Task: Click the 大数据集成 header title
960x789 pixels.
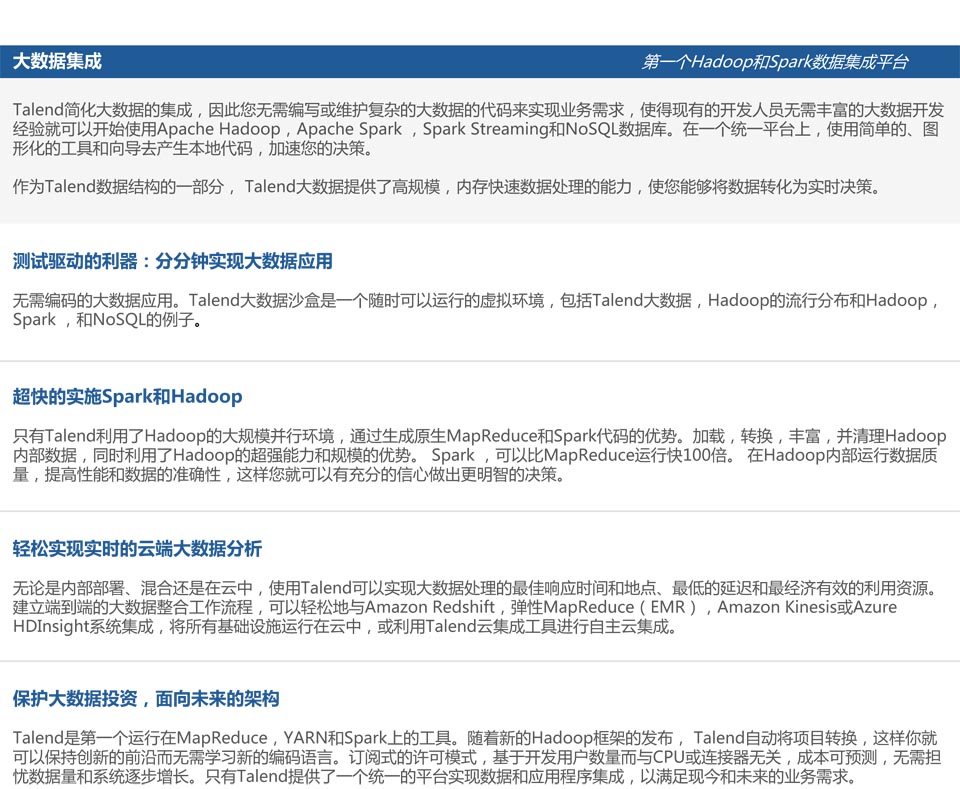Action: [57, 61]
